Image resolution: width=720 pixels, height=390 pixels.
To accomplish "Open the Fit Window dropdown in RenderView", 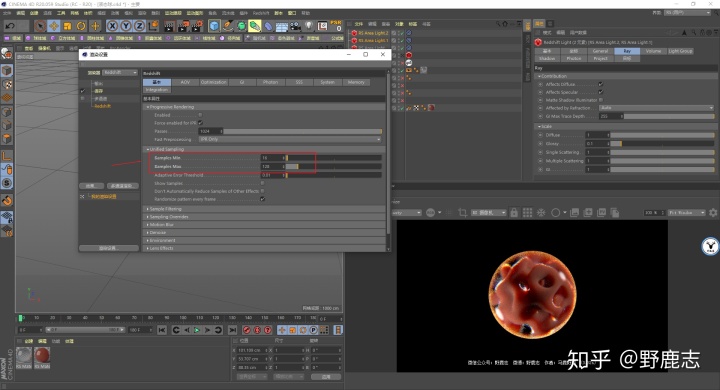I will pyautogui.click(x=686, y=213).
